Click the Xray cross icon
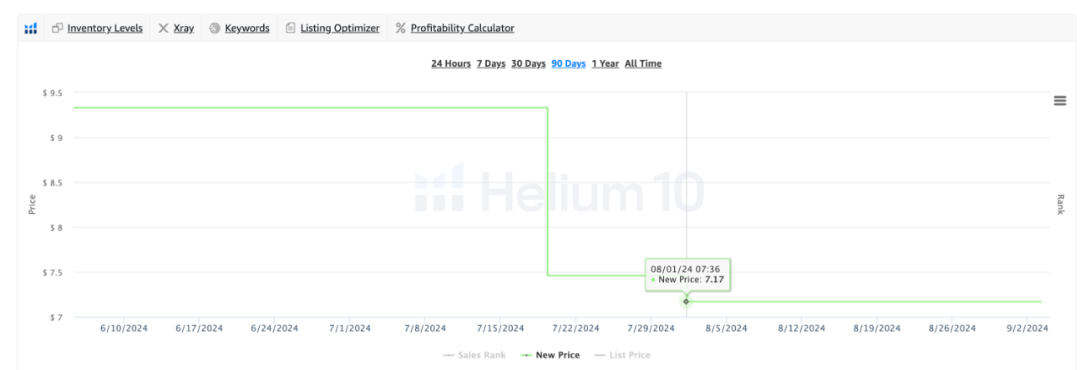The image size is (1080, 370). [163, 28]
